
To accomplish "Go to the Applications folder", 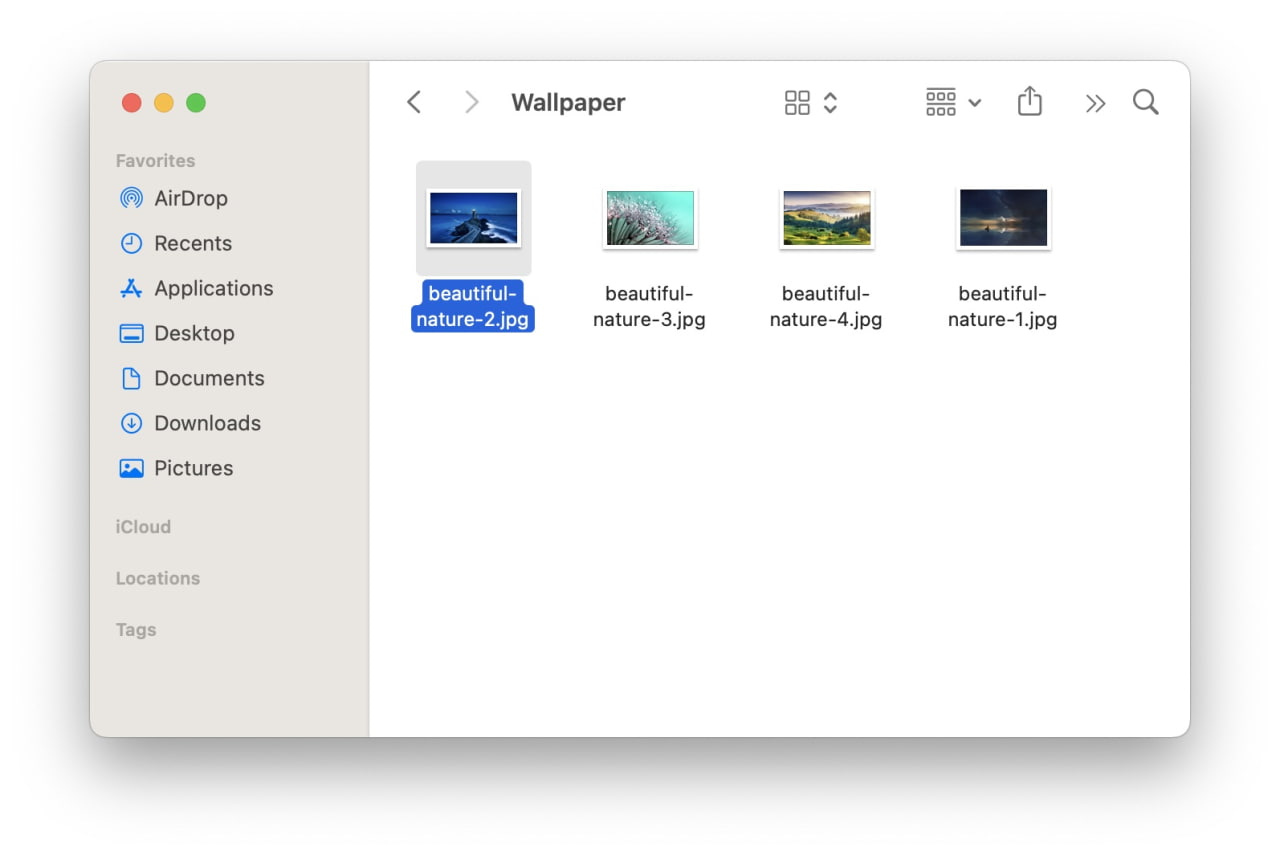I will pyautogui.click(x=213, y=288).
